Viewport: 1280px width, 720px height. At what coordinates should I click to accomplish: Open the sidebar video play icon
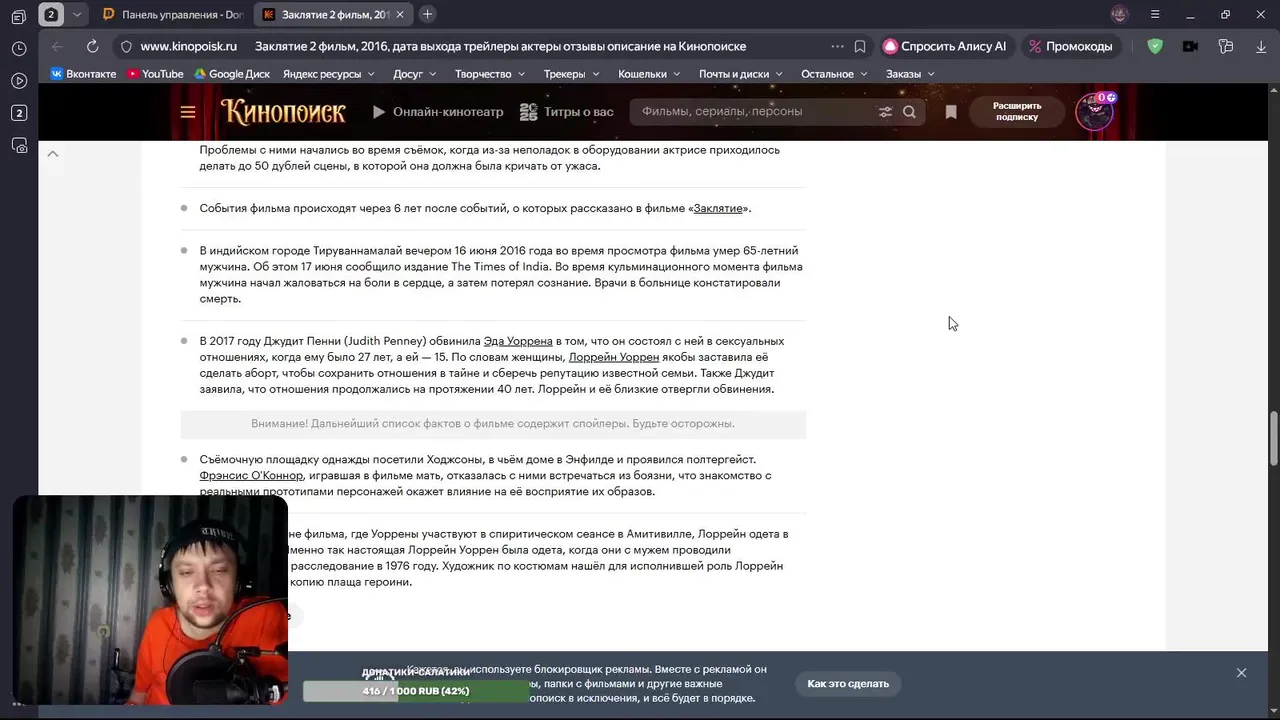tap(18, 81)
